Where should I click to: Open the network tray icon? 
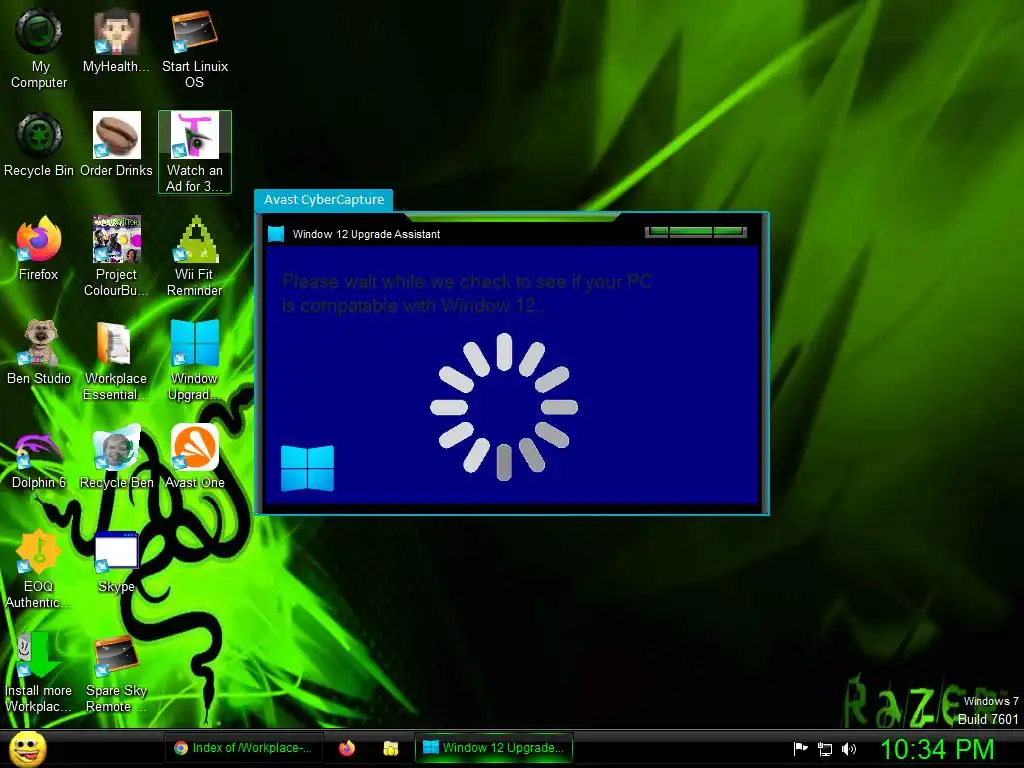pyautogui.click(x=825, y=749)
